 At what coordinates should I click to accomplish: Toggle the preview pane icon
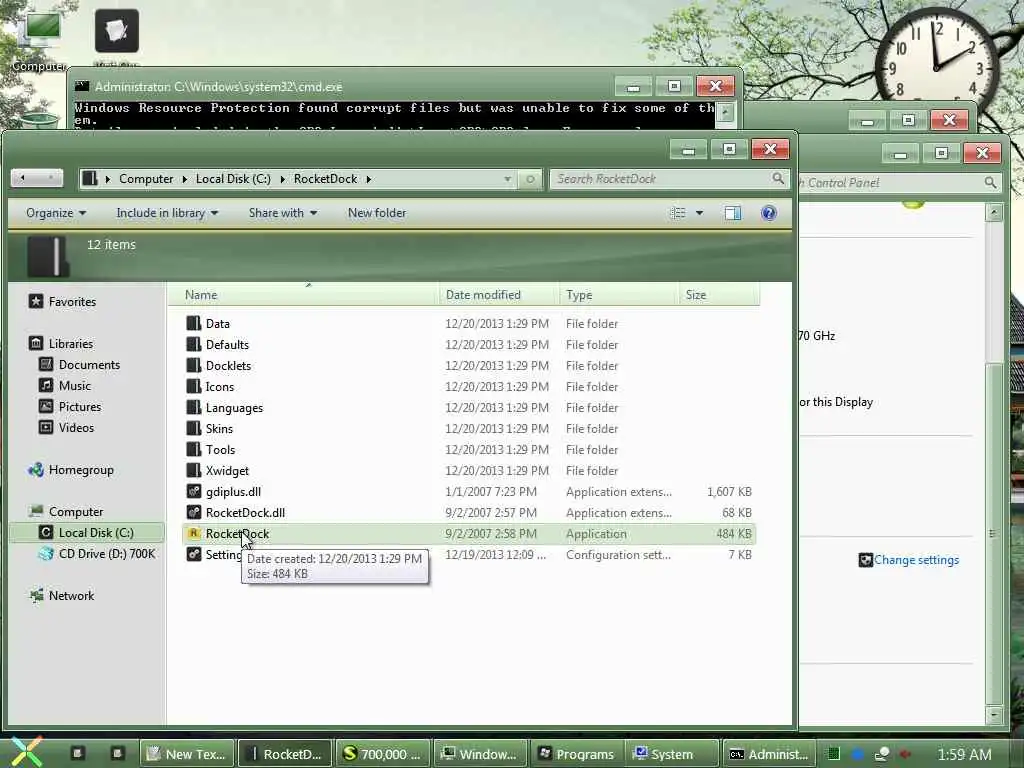pyautogui.click(x=733, y=213)
